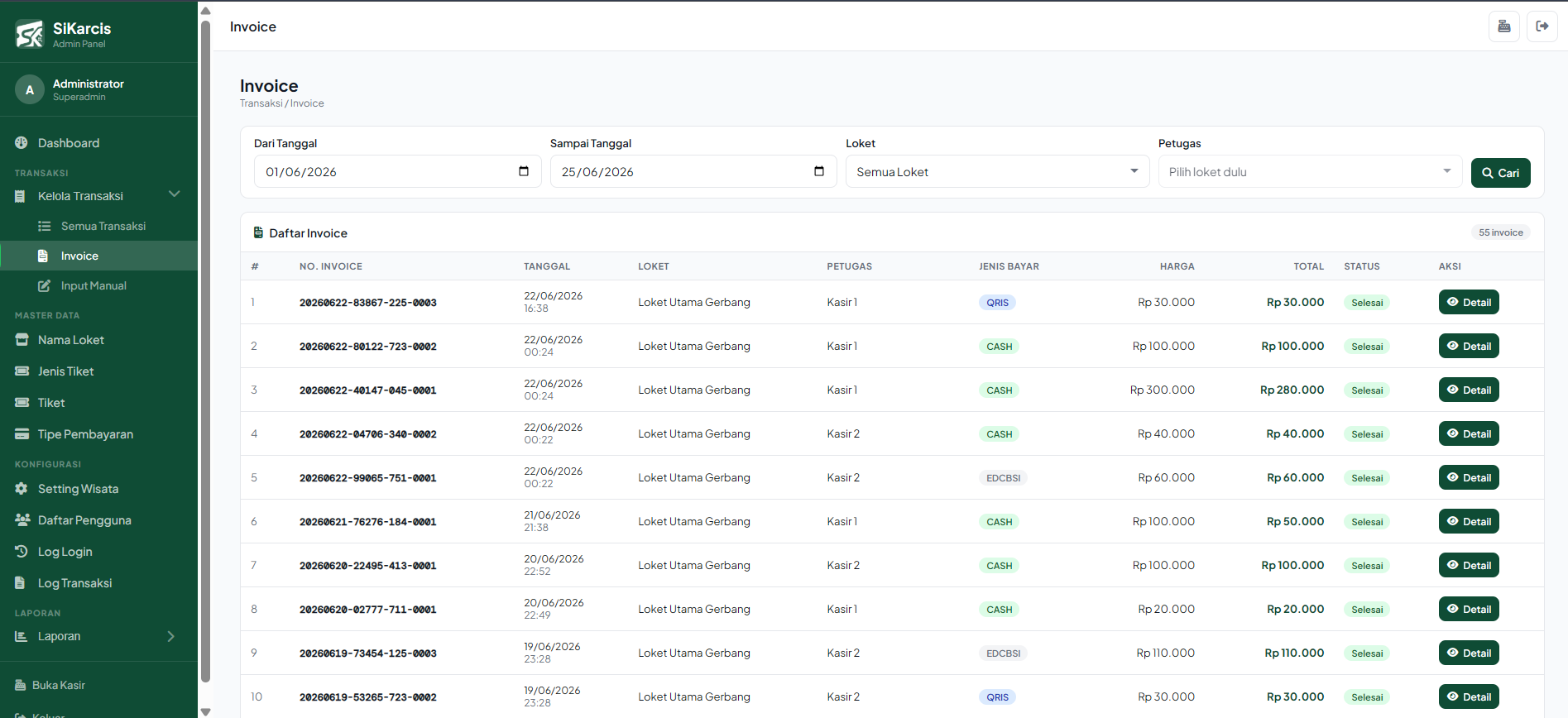Open calendar picker for Sampai Tanggal
This screenshot has height=718, width=1568.
[819, 171]
